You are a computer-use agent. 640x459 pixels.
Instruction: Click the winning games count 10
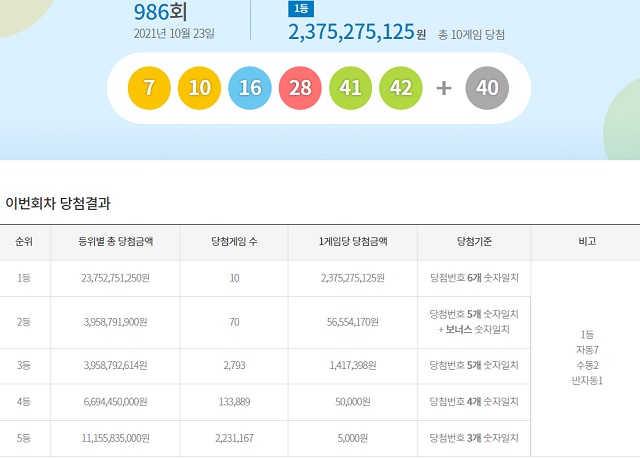234,278
